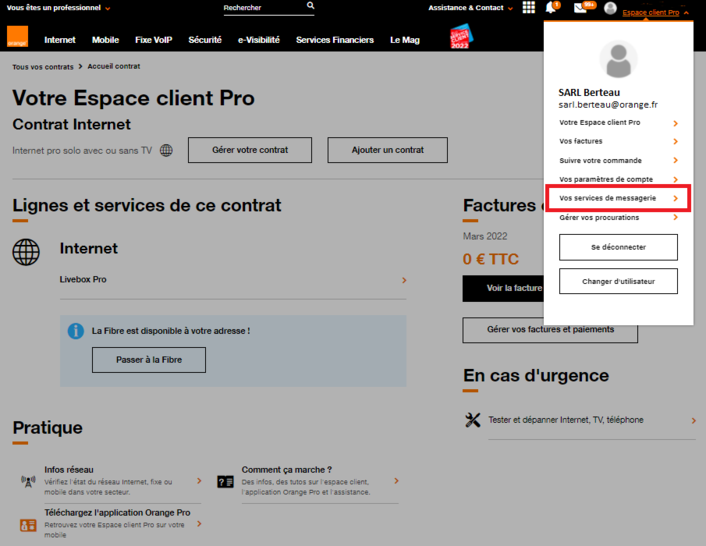Click Ajouter un contrat button
This screenshot has height=546, width=706.
point(388,150)
